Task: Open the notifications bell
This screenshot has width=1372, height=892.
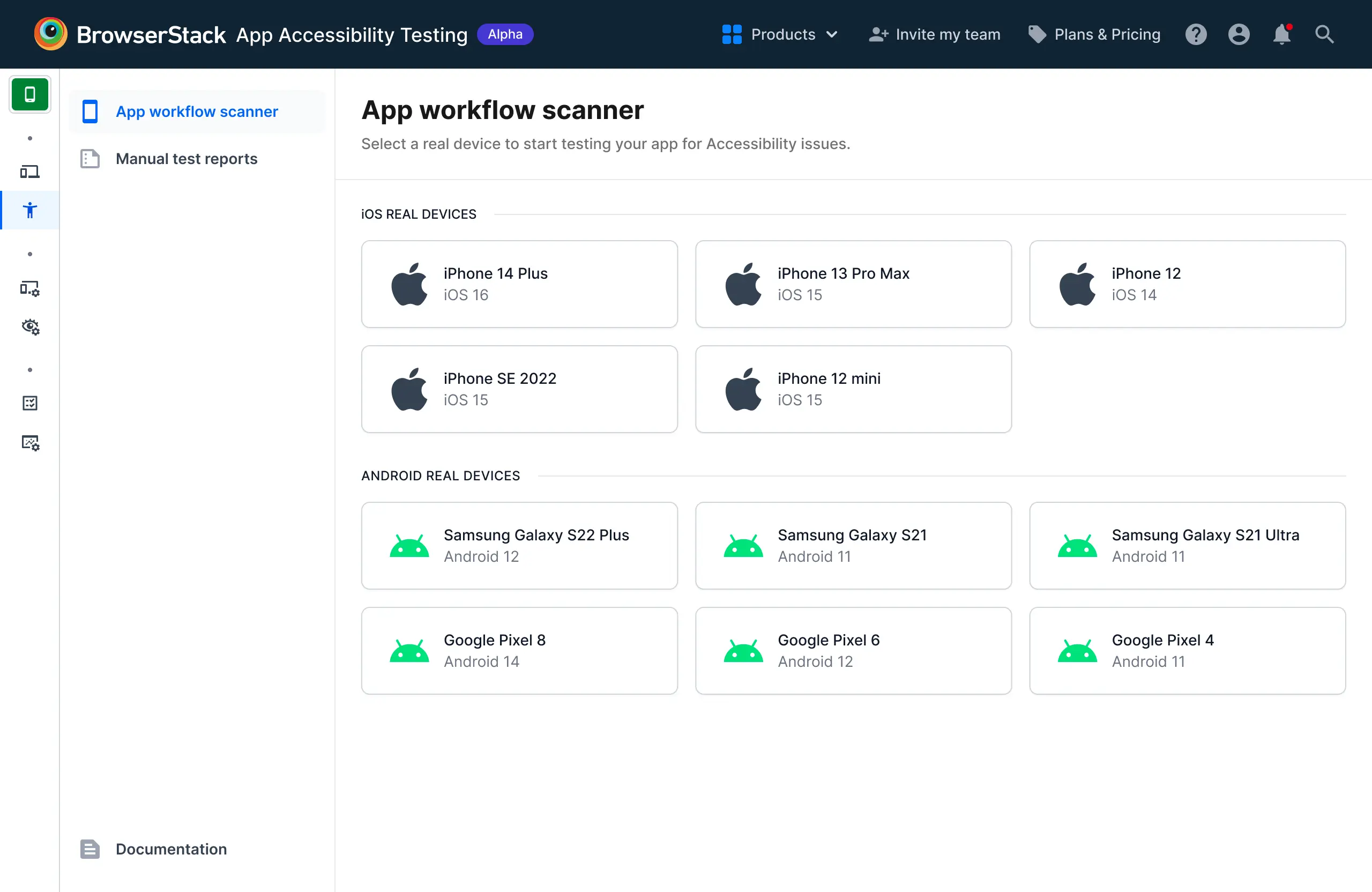Action: pyautogui.click(x=1281, y=35)
